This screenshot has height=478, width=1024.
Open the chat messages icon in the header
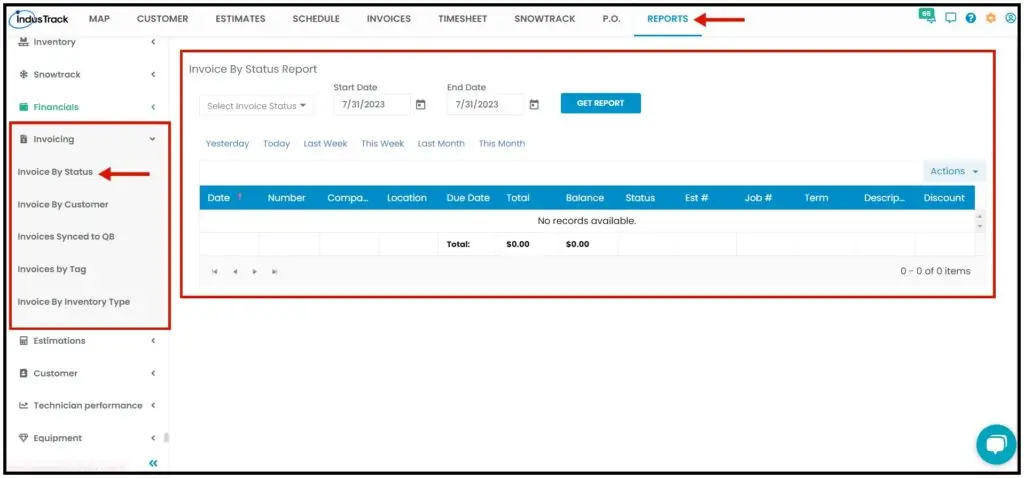(951, 18)
